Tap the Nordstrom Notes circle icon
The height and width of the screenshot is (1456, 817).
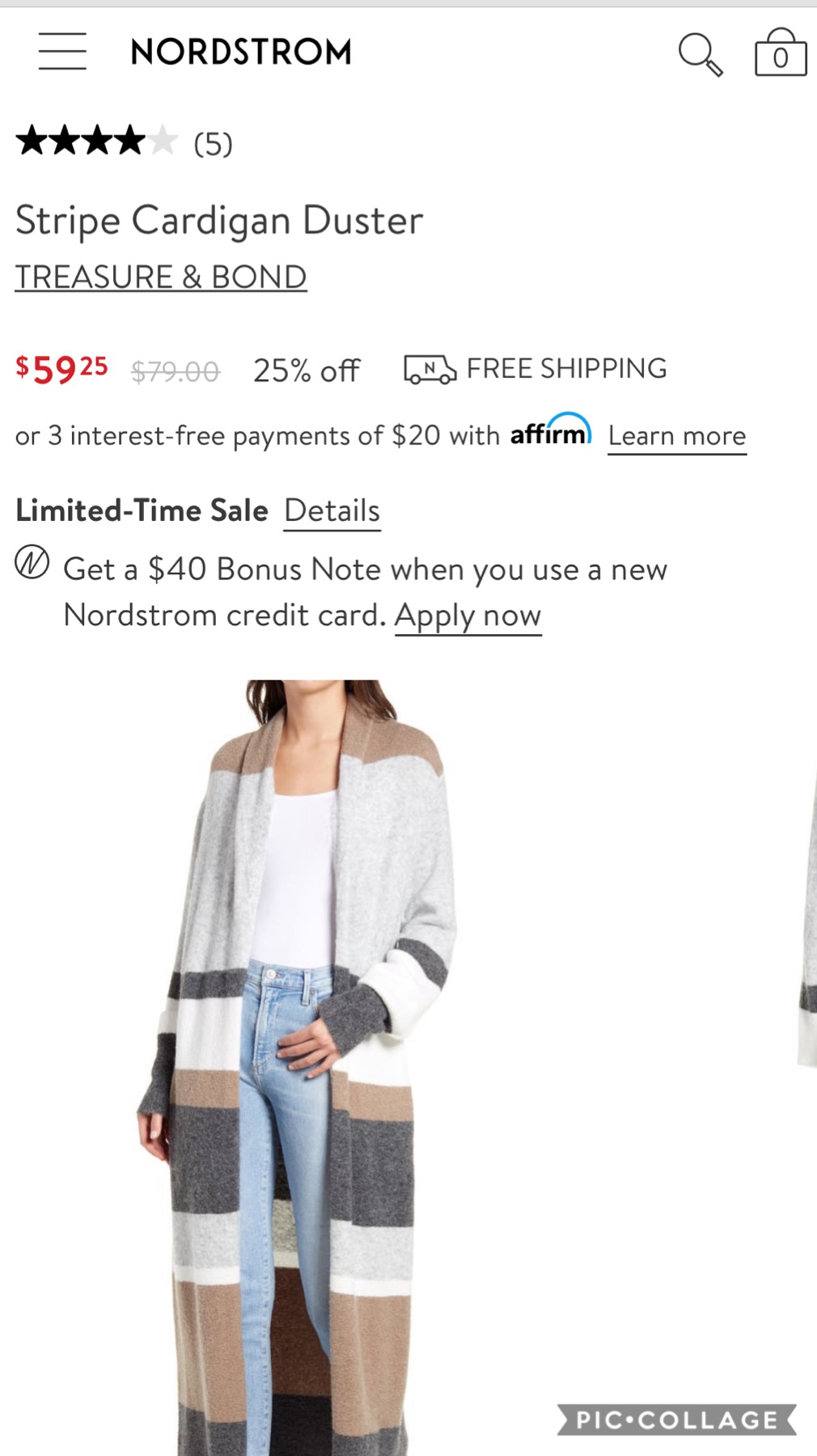32,563
